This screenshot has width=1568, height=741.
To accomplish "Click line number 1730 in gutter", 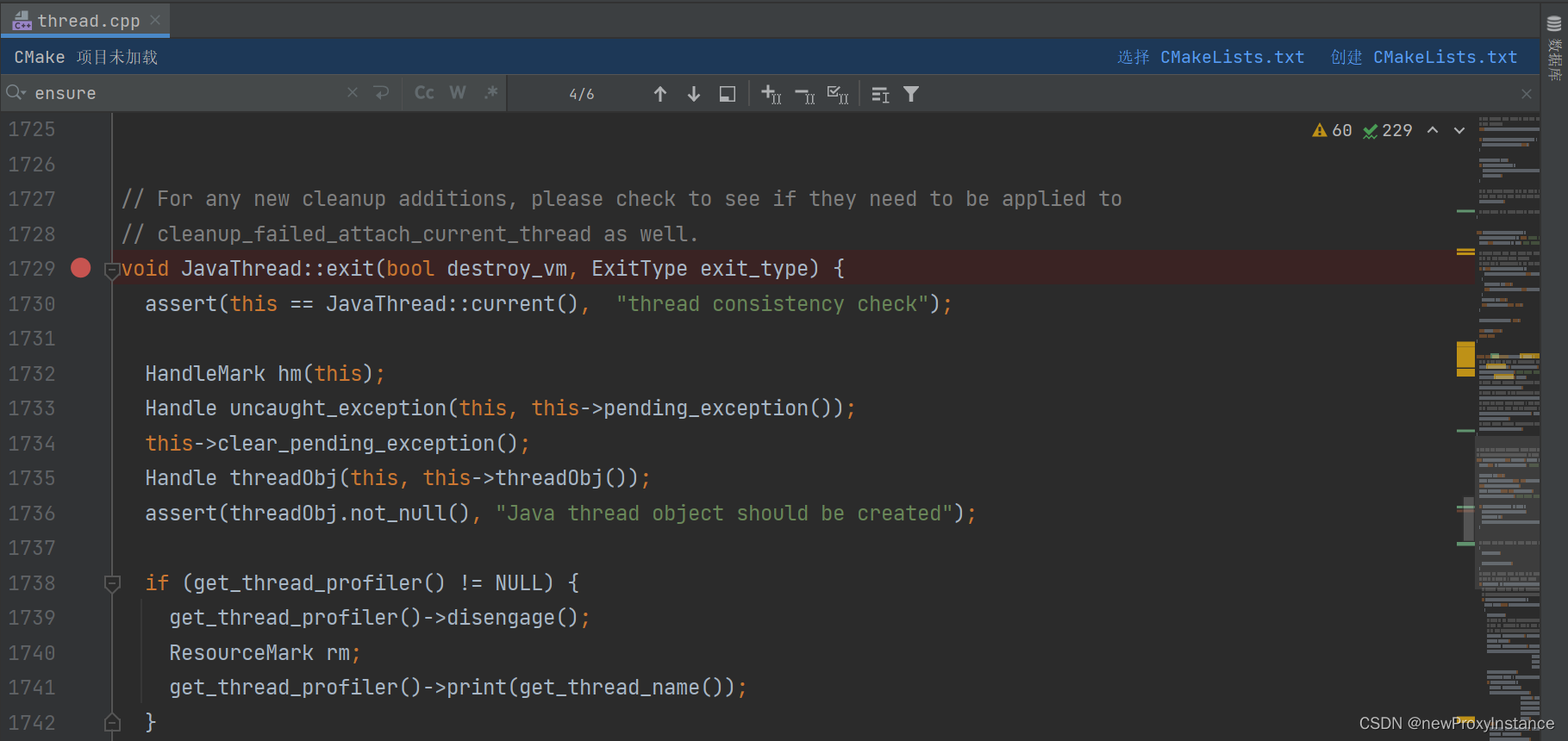I will click(32, 303).
